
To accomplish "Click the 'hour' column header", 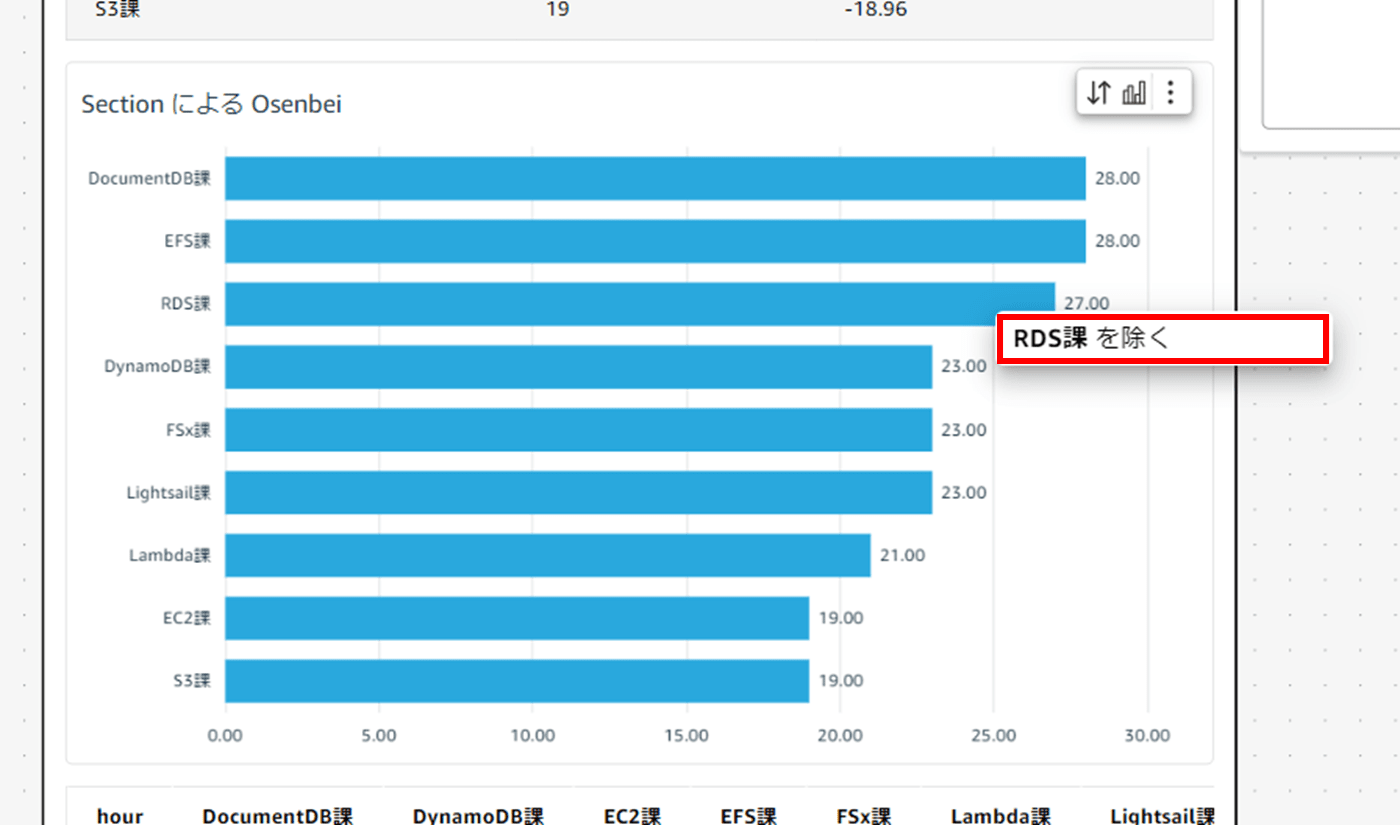I will pyautogui.click(x=120, y=815).
